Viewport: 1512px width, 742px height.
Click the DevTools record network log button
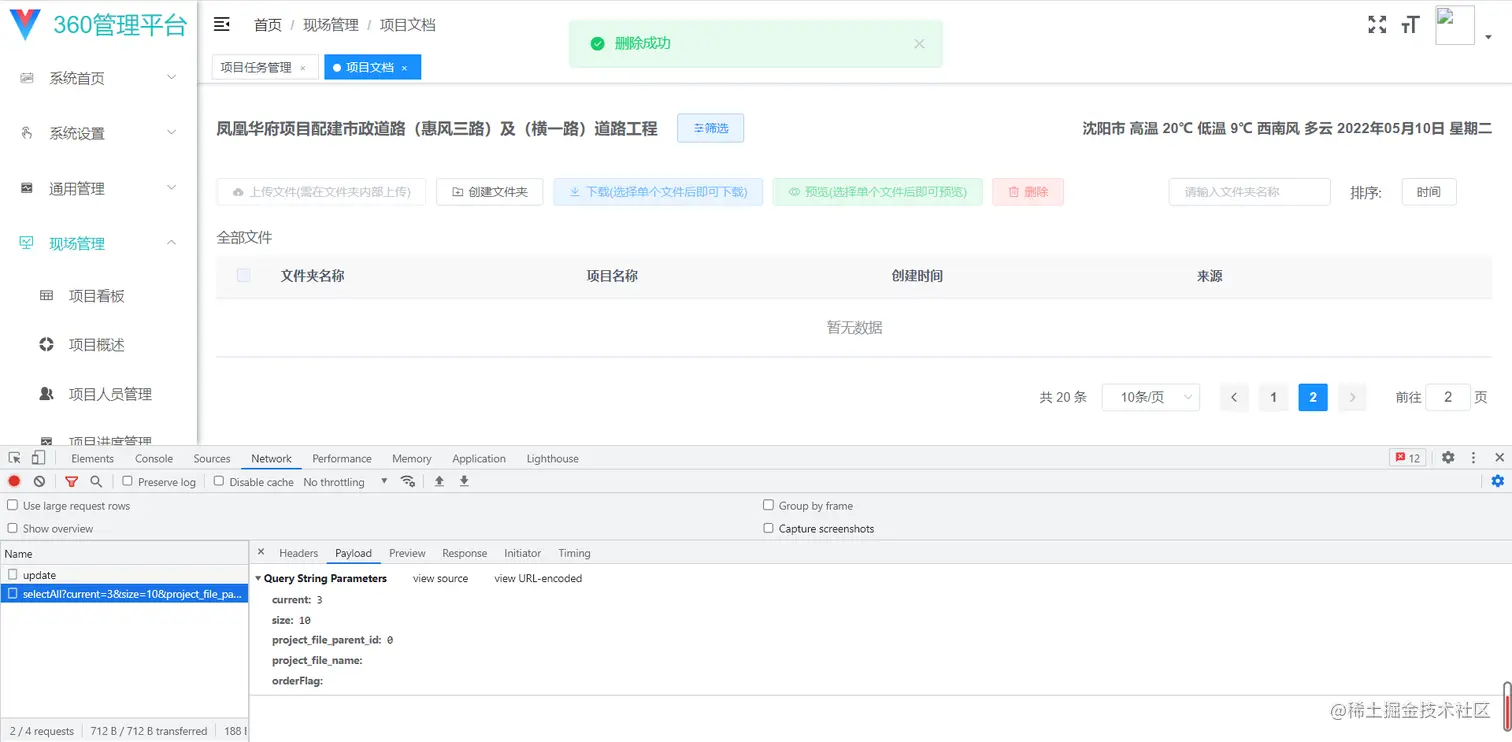(x=14, y=481)
